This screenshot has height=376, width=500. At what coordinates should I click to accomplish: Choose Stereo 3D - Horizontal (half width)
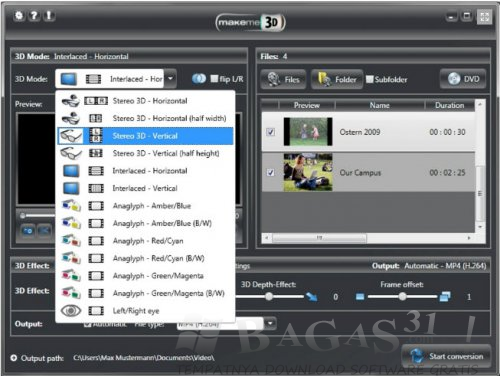(x=146, y=118)
